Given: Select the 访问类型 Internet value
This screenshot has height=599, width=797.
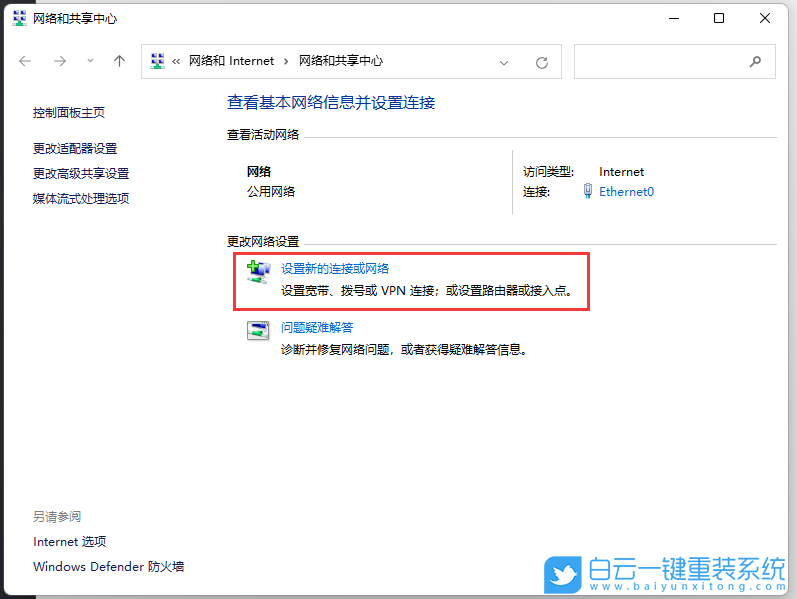Looking at the screenshot, I should coord(621,172).
